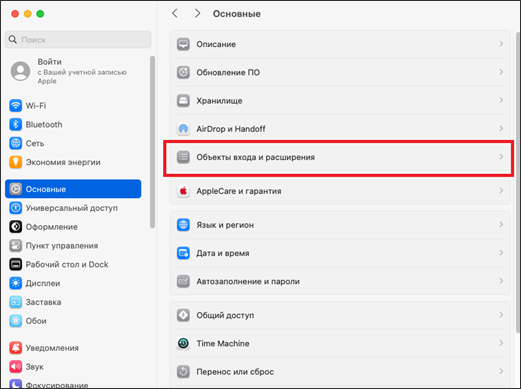The height and width of the screenshot is (389, 521).
Task: Expand the Язык и регион chevron
Action: tap(501, 225)
